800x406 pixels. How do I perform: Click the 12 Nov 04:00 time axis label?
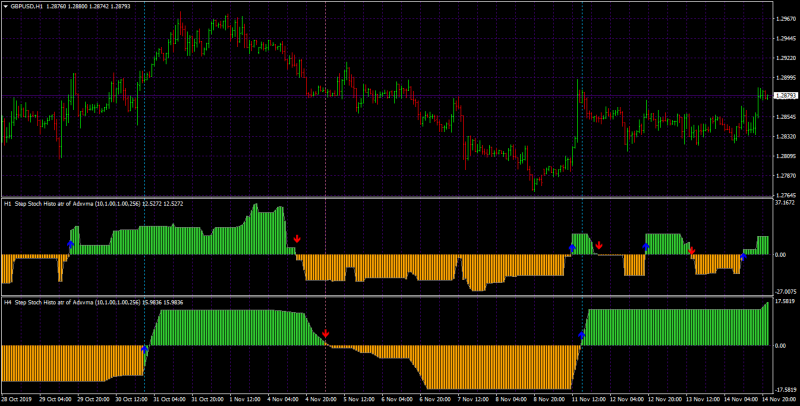(x=625, y=399)
